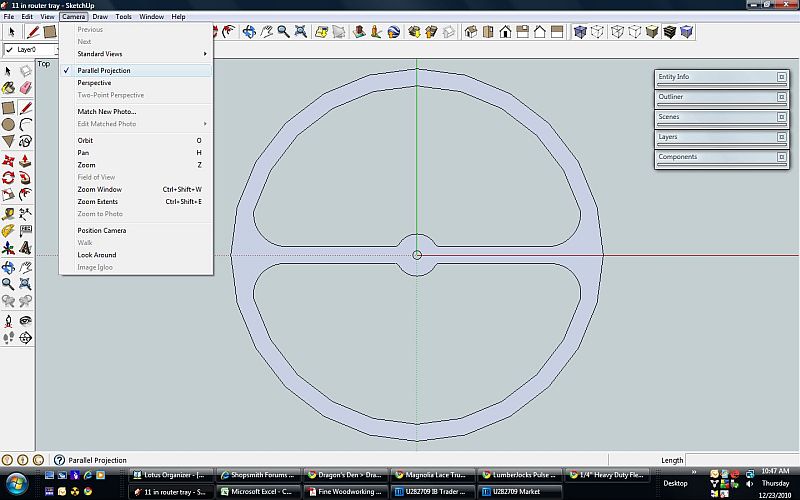Enable Hidden Line face style
Viewport: 800px width, 500px height.
point(634,32)
